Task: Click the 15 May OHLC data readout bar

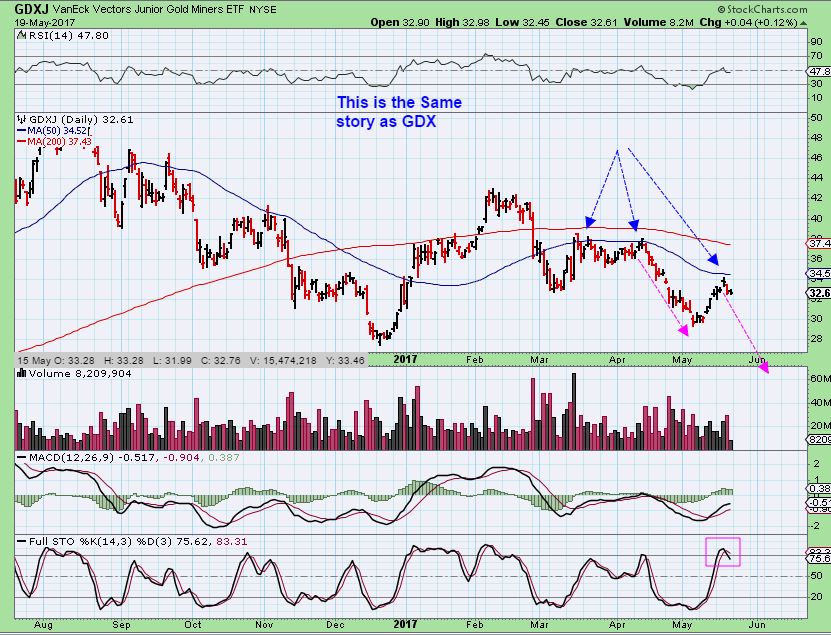Action: [x=191, y=360]
